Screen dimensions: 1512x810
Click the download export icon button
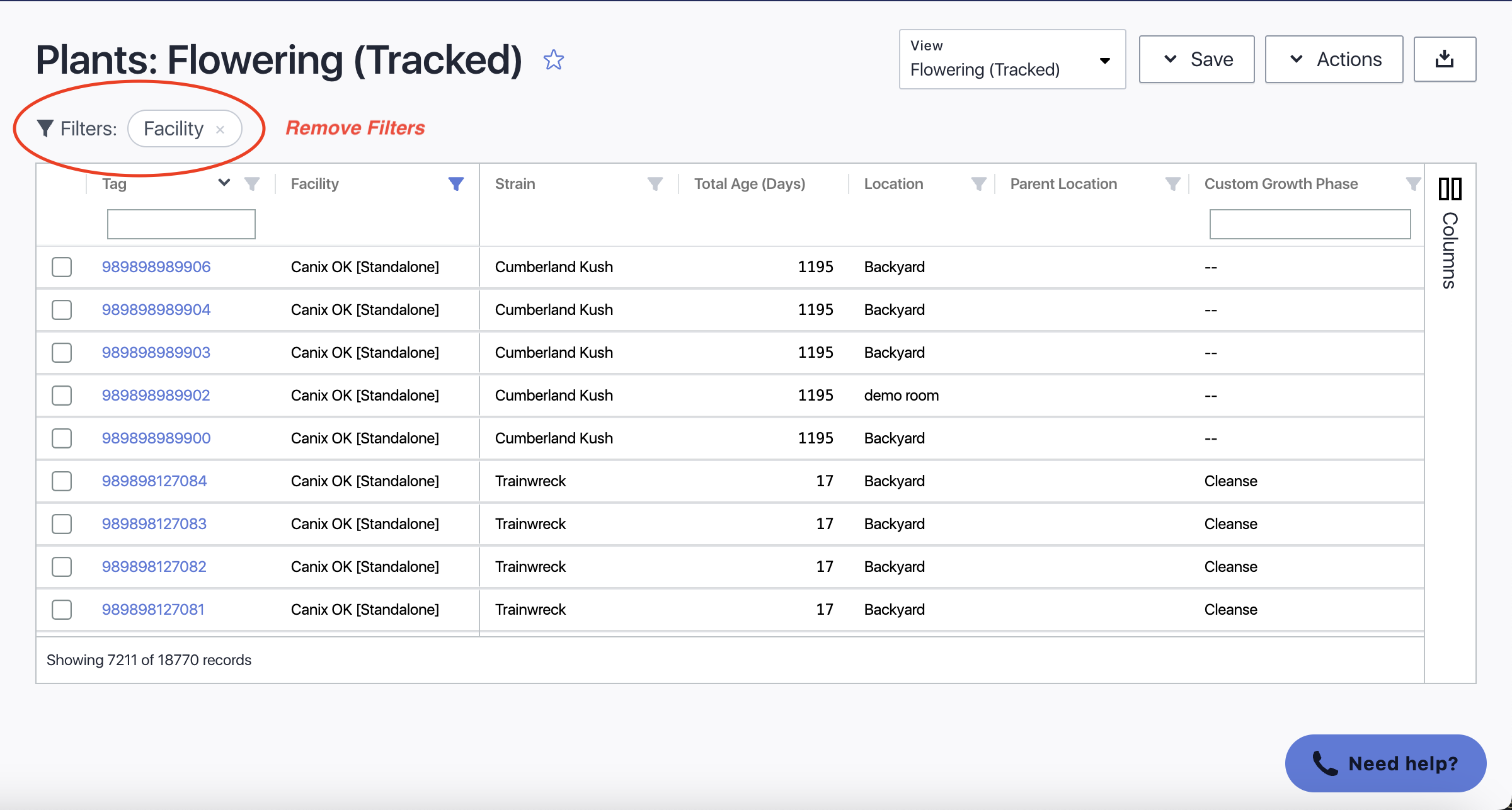1445,59
